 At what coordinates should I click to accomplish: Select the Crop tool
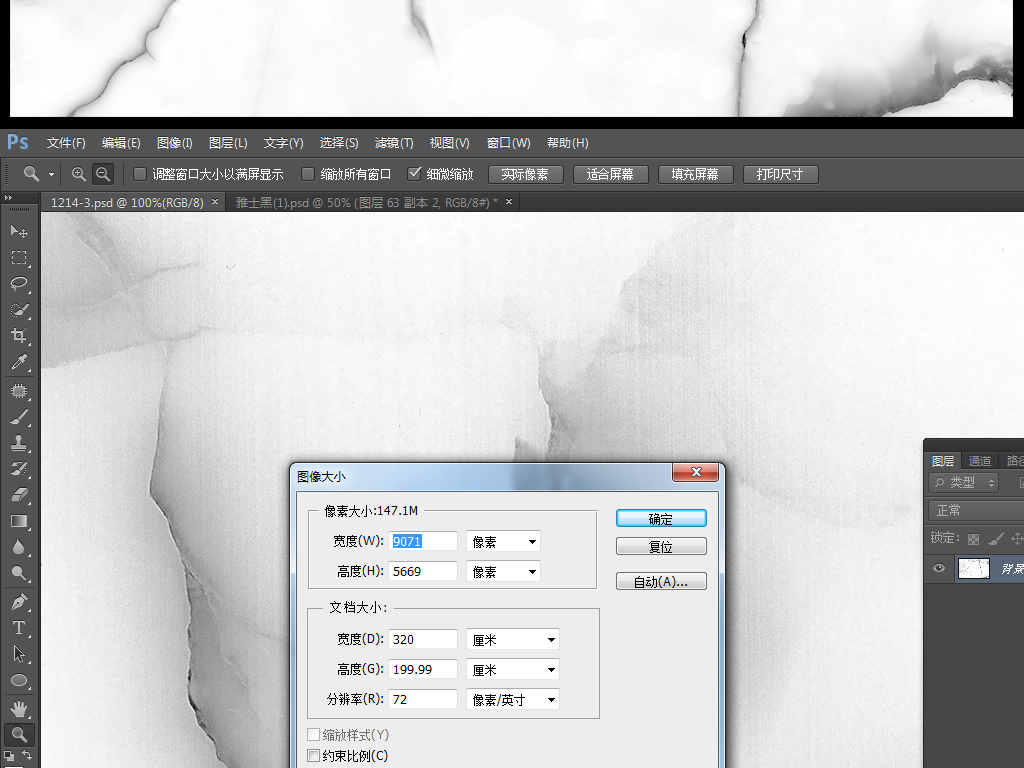tap(18, 336)
